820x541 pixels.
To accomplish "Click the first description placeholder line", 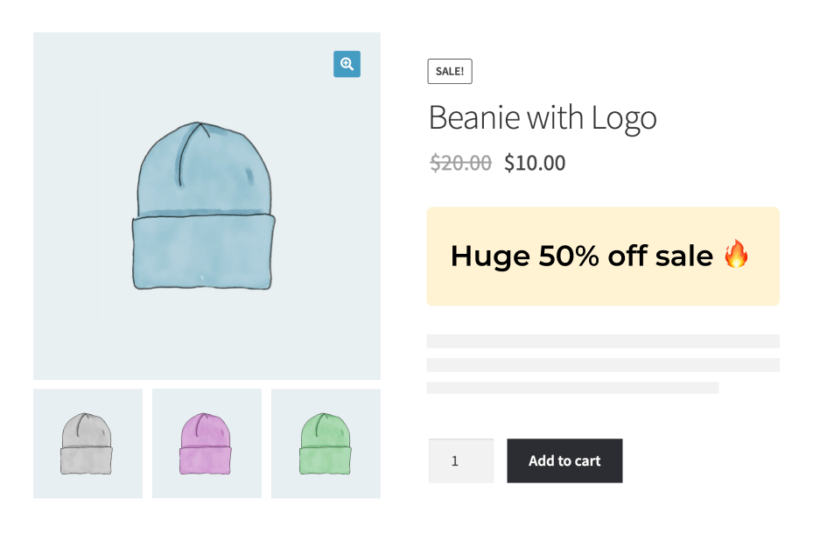I will [602, 341].
